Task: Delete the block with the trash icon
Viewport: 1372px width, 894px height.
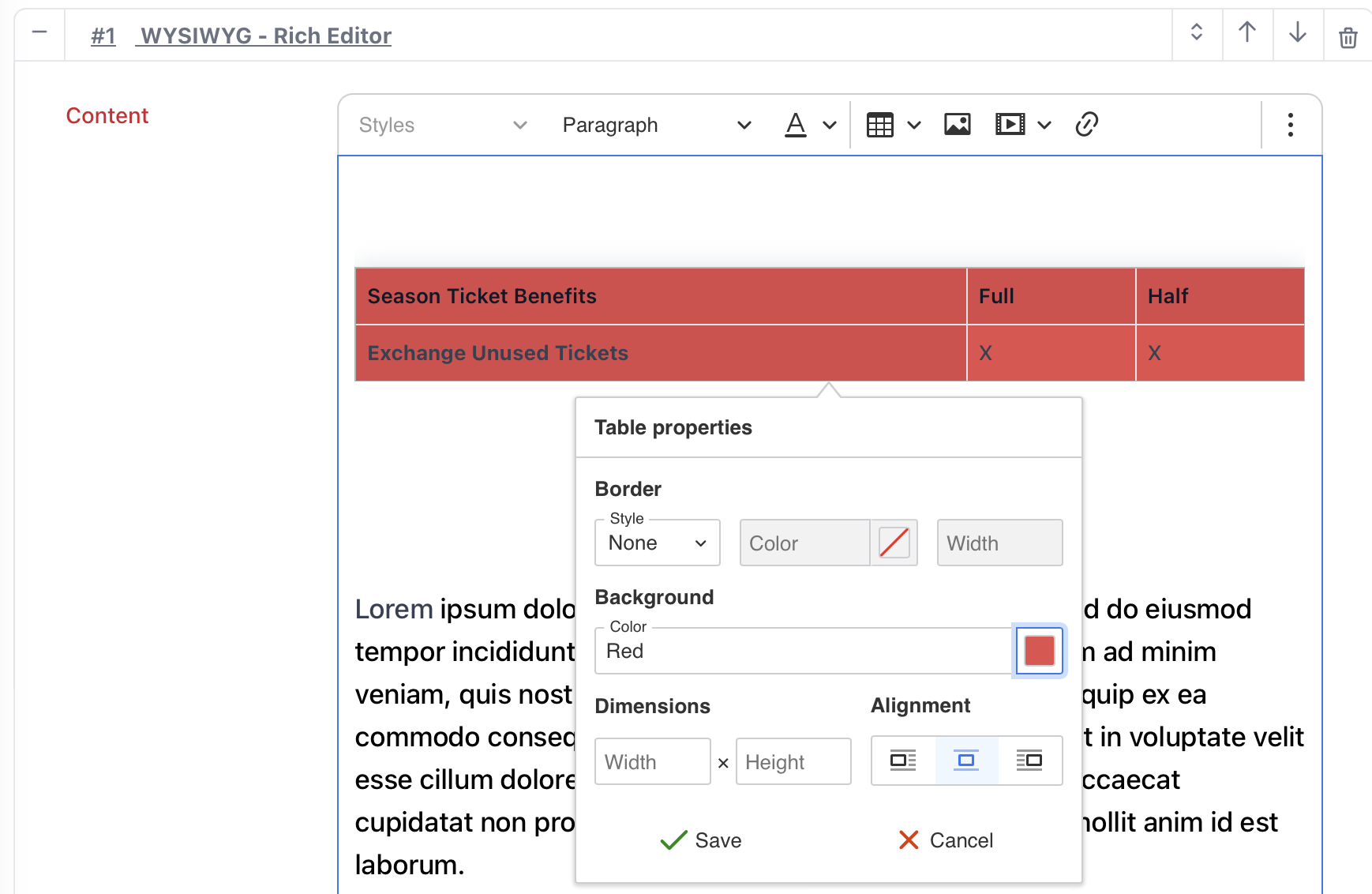Action: coord(1348,37)
